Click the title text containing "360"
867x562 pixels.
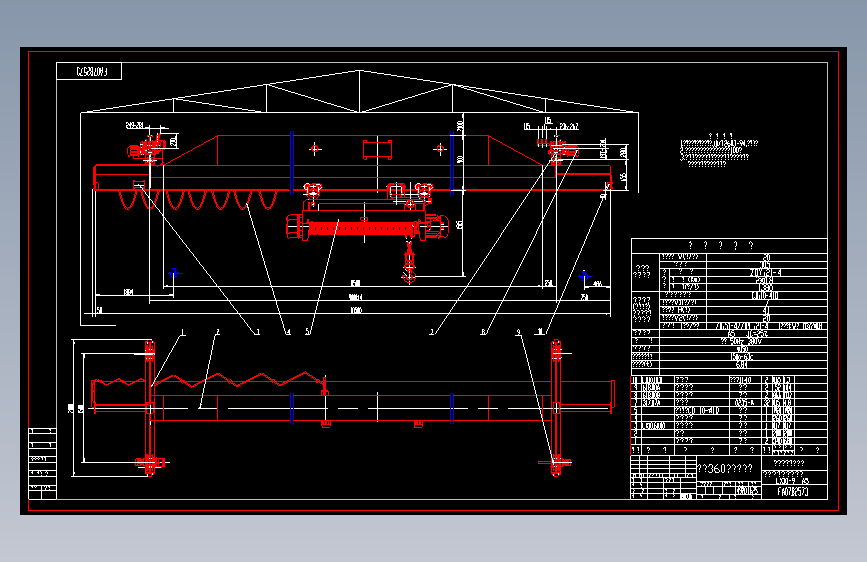pyautogui.click(x=725, y=469)
